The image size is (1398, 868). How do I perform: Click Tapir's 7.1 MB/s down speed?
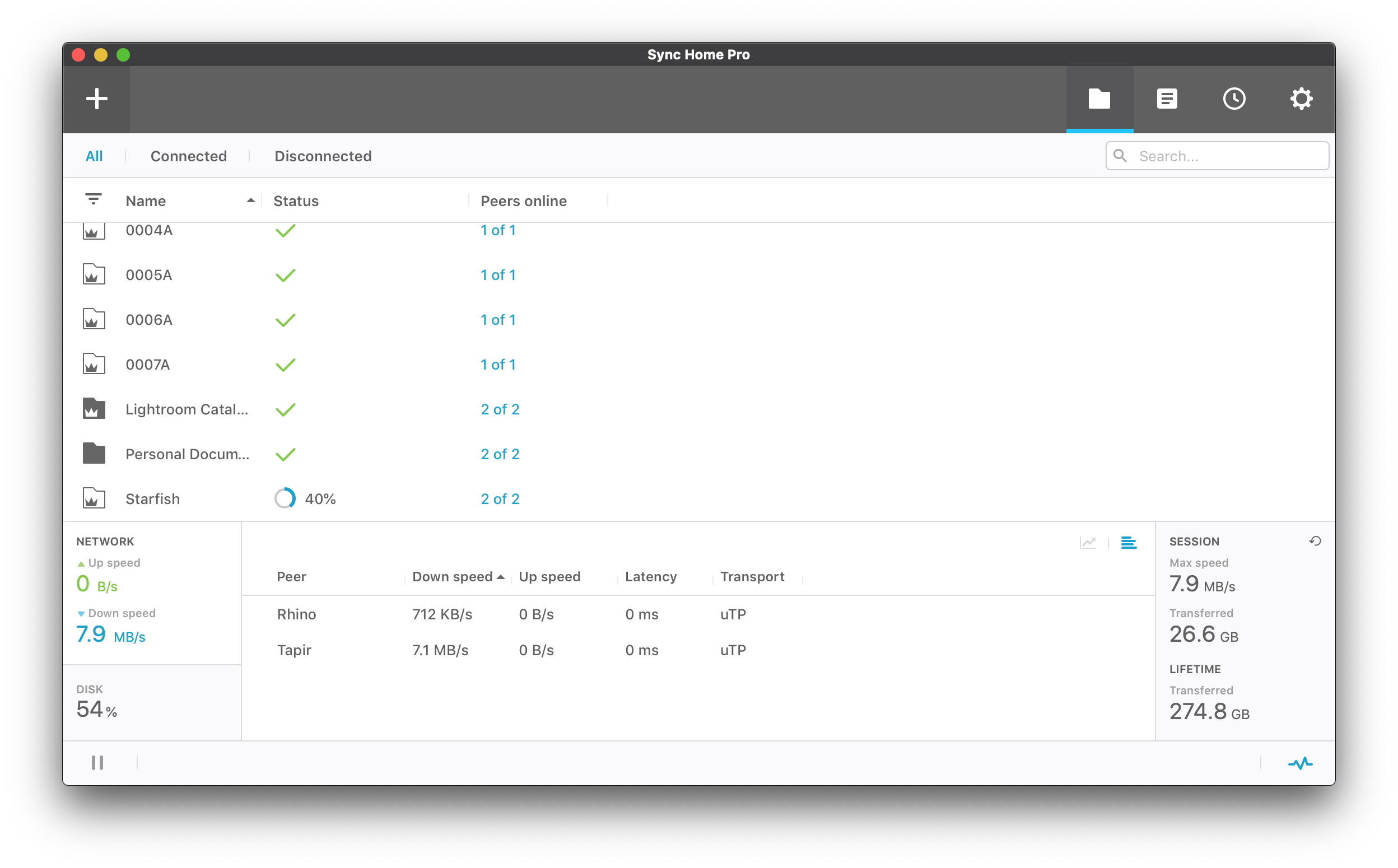440,650
